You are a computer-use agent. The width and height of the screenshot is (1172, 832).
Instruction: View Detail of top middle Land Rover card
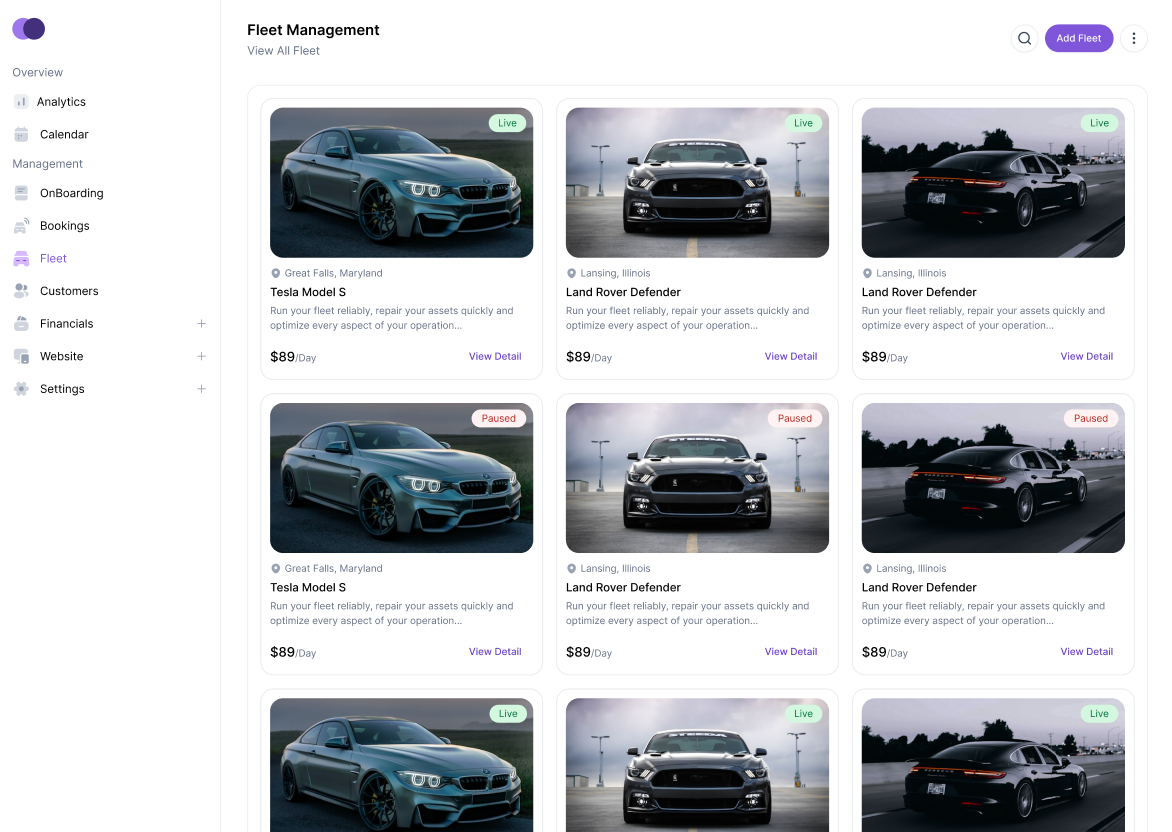point(791,357)
